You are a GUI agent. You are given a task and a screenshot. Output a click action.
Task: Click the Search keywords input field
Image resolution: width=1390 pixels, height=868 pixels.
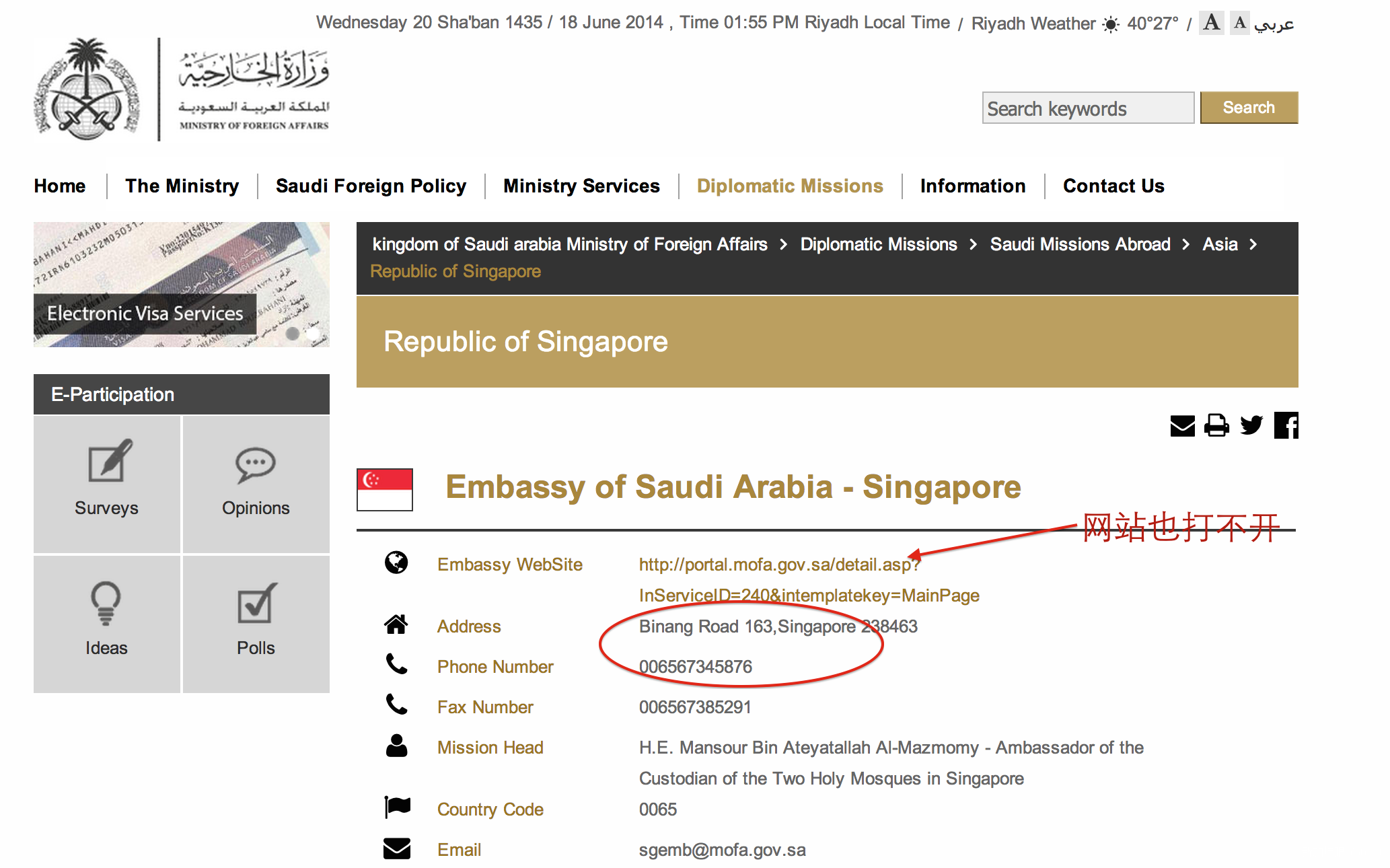[1087, 108]
